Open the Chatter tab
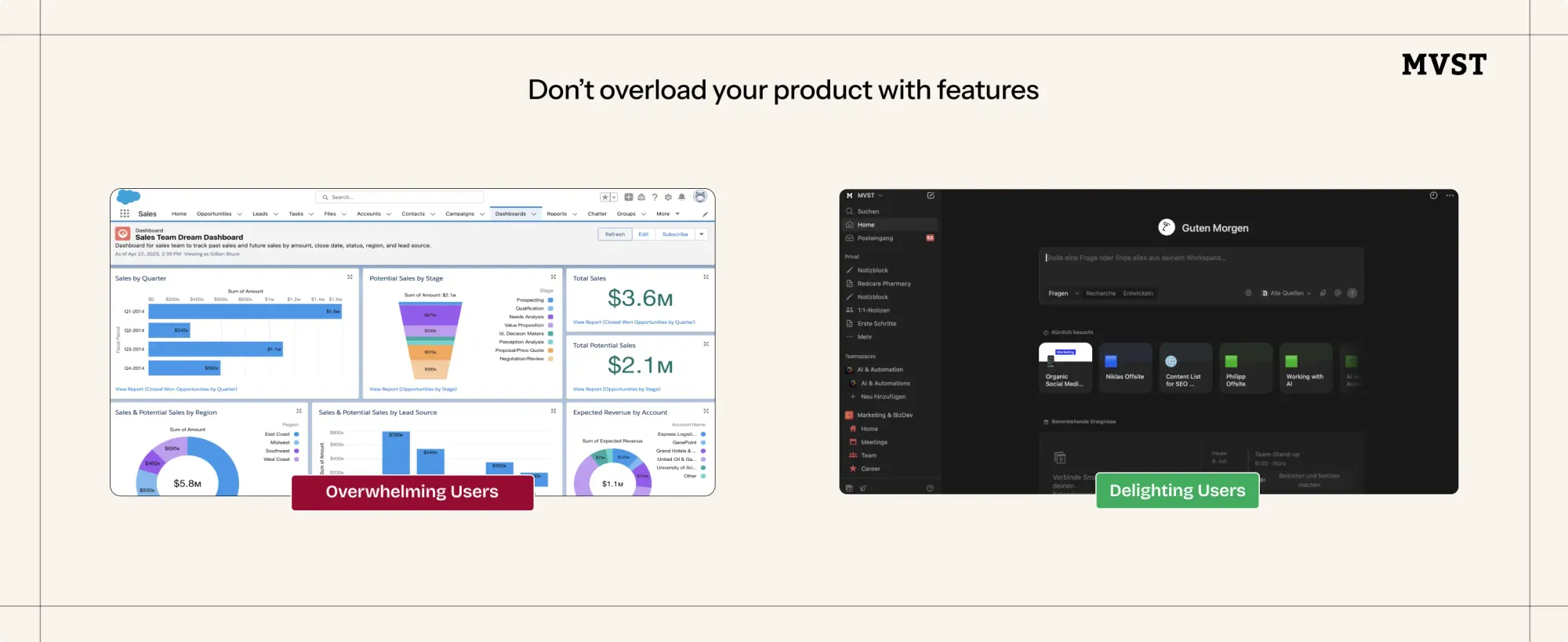Viewport: 1568px width, 642px height. (597, 214)
